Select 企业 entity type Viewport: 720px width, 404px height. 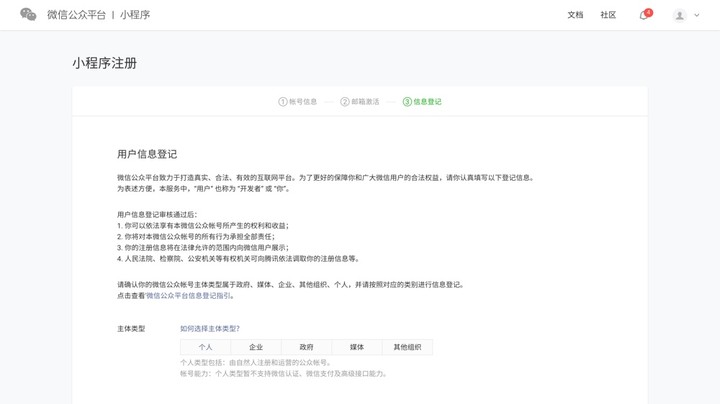point(256,347)
